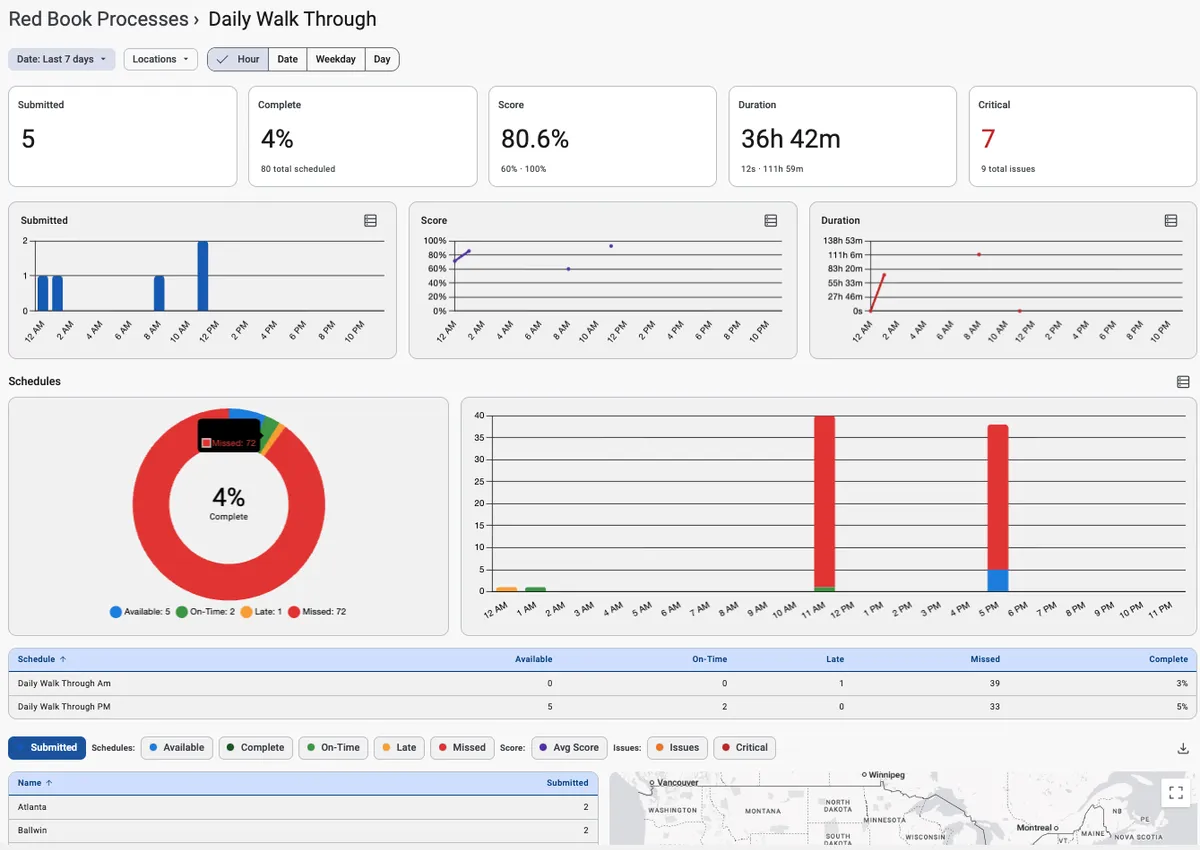The image size is (1200, 850).
Task: Select the Daily Walk Through Am row
Action: pyautogui.click(x=602, y=683)
